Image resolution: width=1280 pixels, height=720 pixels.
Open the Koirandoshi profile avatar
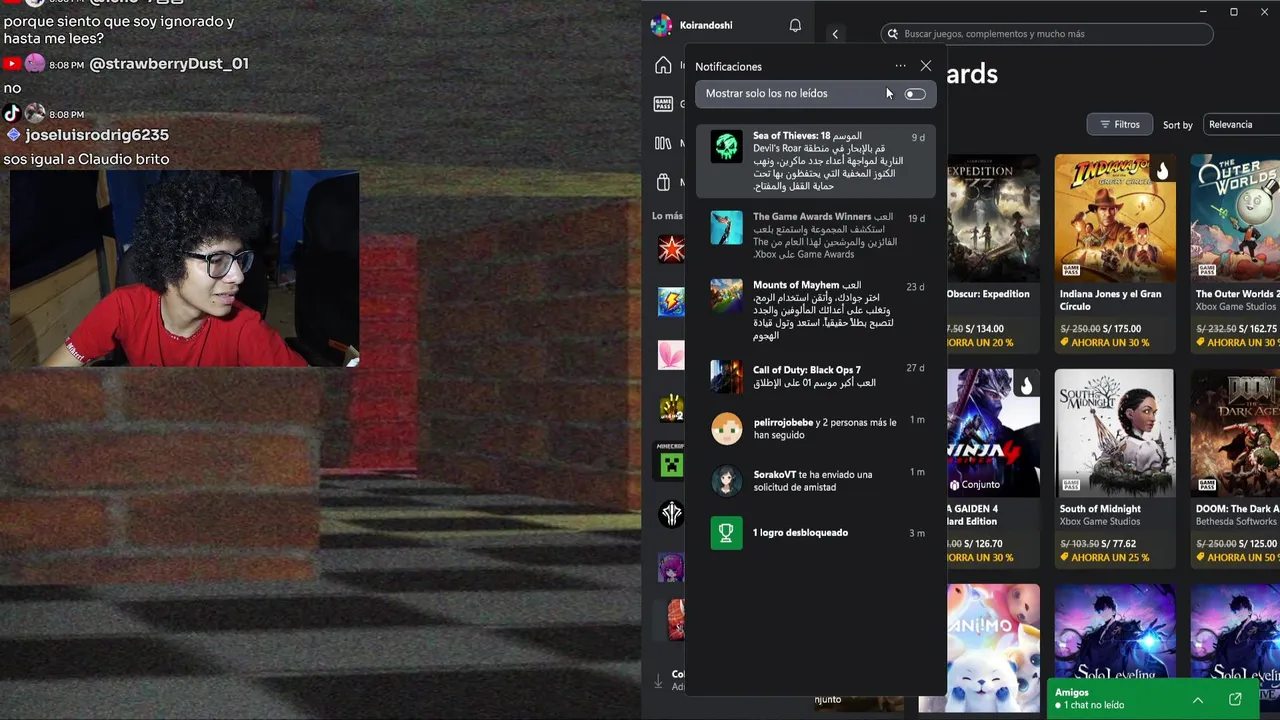coord(661,26)
